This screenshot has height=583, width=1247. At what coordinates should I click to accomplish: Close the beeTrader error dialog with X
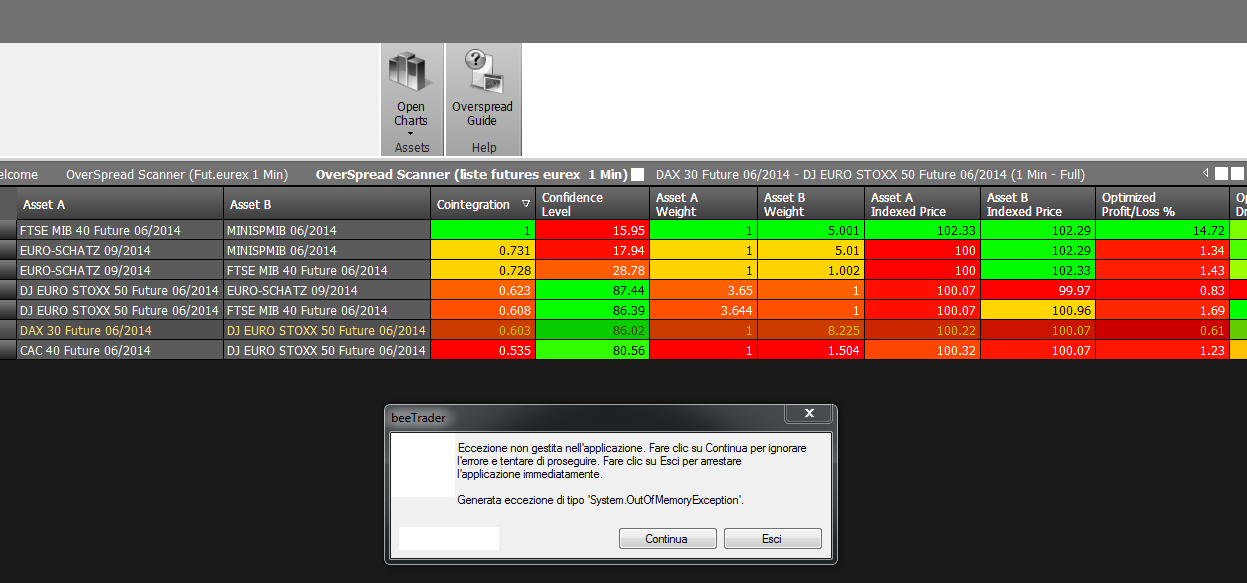pos(809,413)
